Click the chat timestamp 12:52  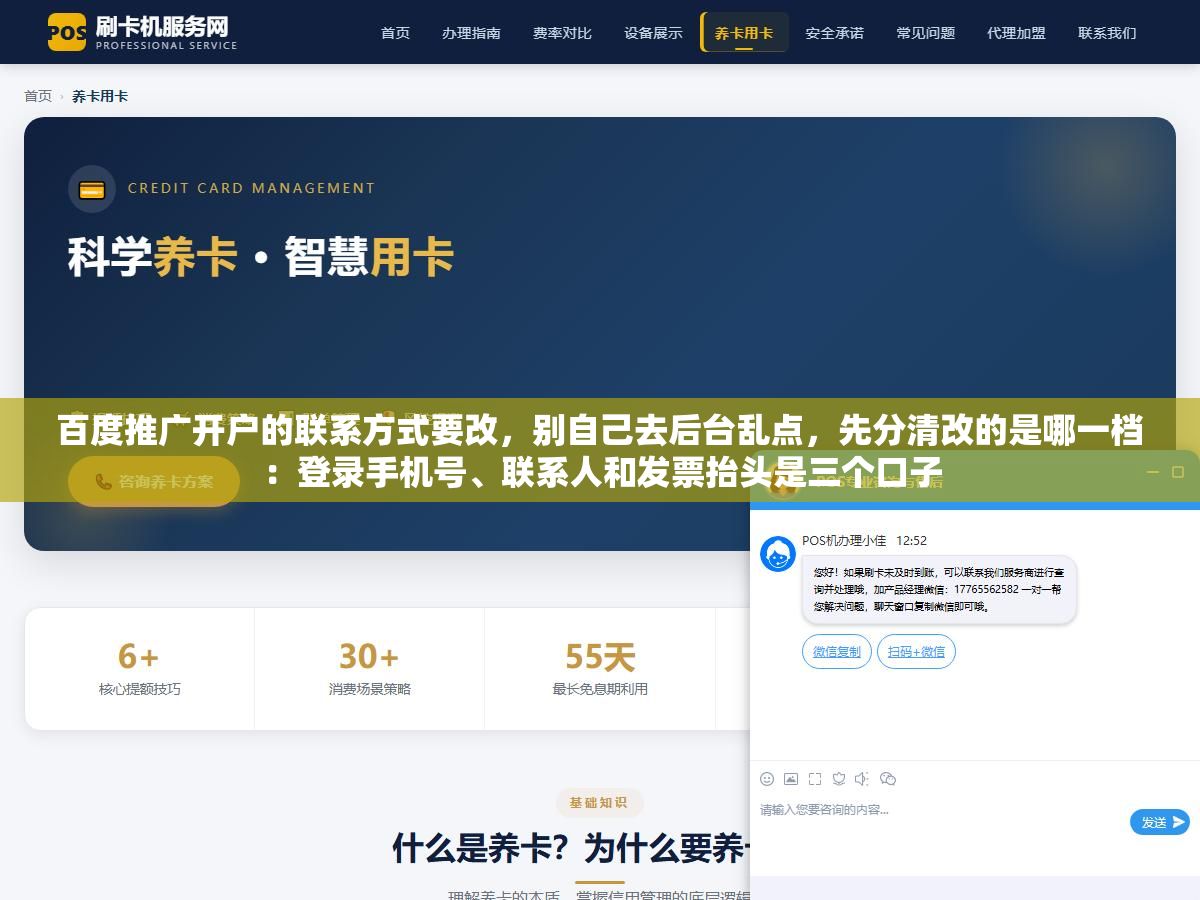click(911, 540)
